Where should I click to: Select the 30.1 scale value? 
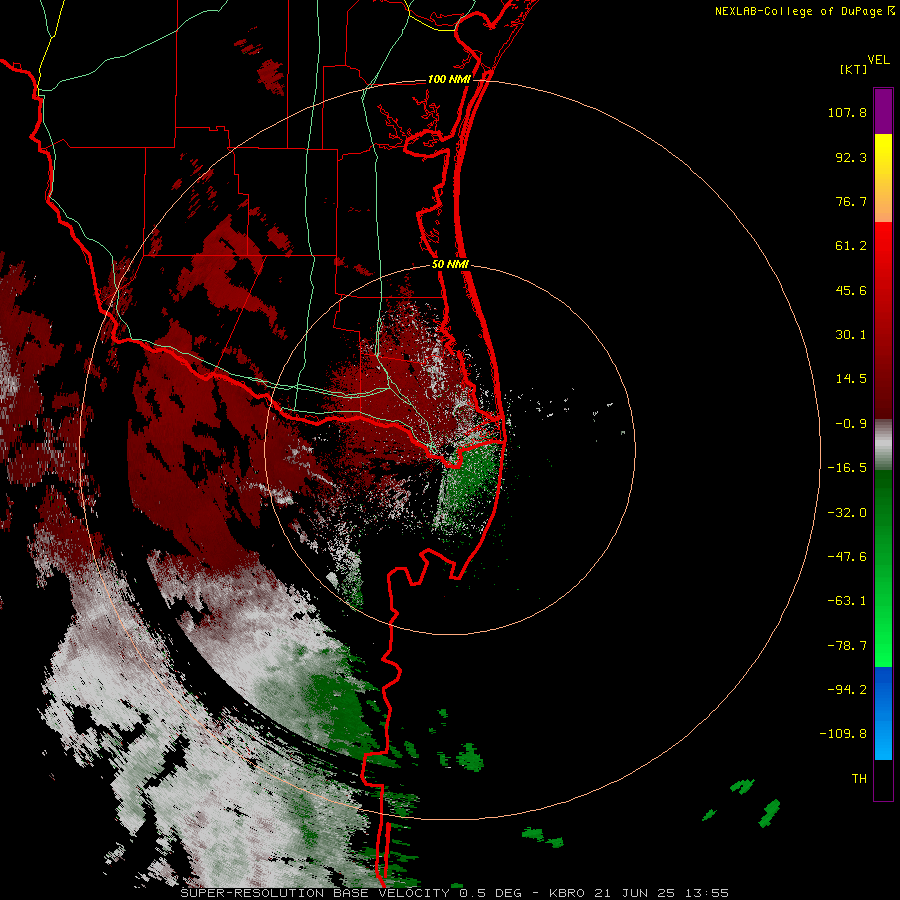click(x=851, y=335)
